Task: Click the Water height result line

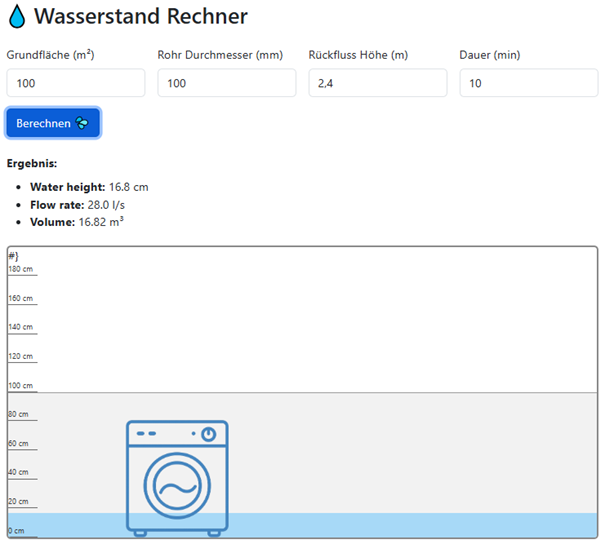Action: point(89,187)
